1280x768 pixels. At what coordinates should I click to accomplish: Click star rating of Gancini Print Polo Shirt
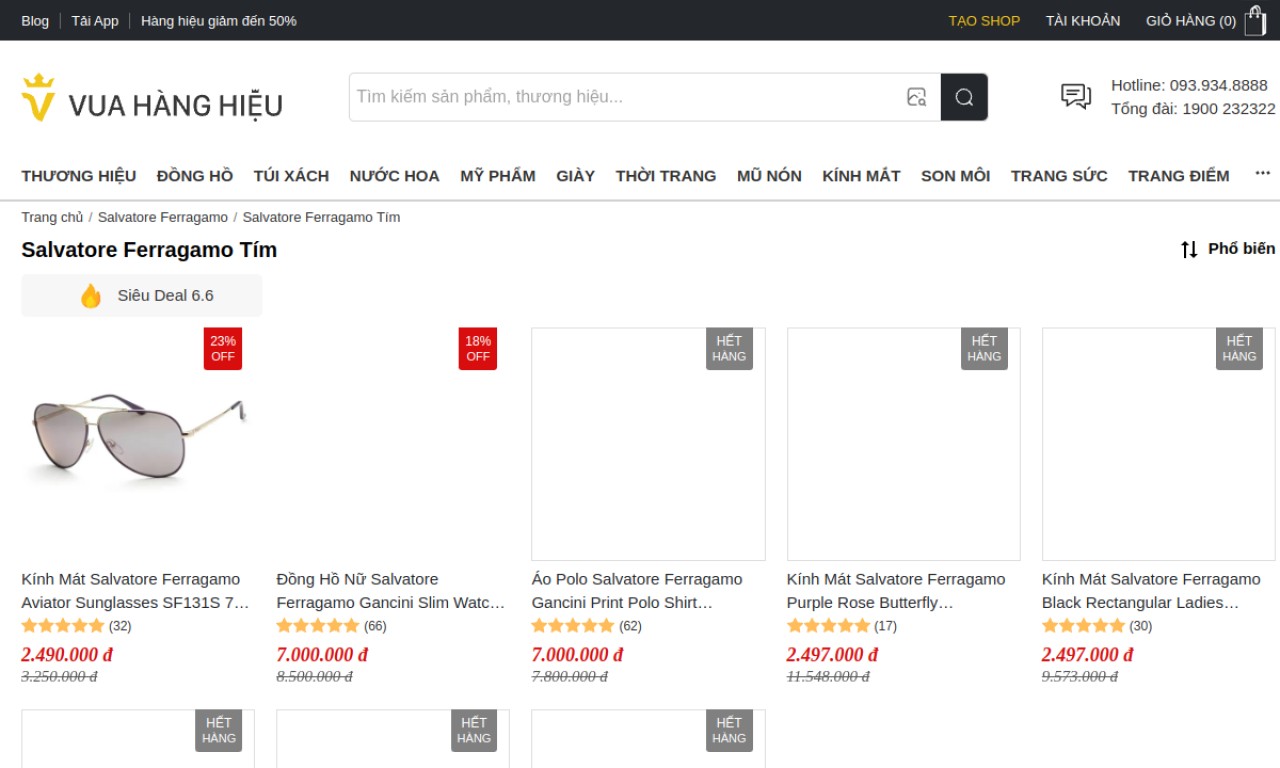click(573, 626)
